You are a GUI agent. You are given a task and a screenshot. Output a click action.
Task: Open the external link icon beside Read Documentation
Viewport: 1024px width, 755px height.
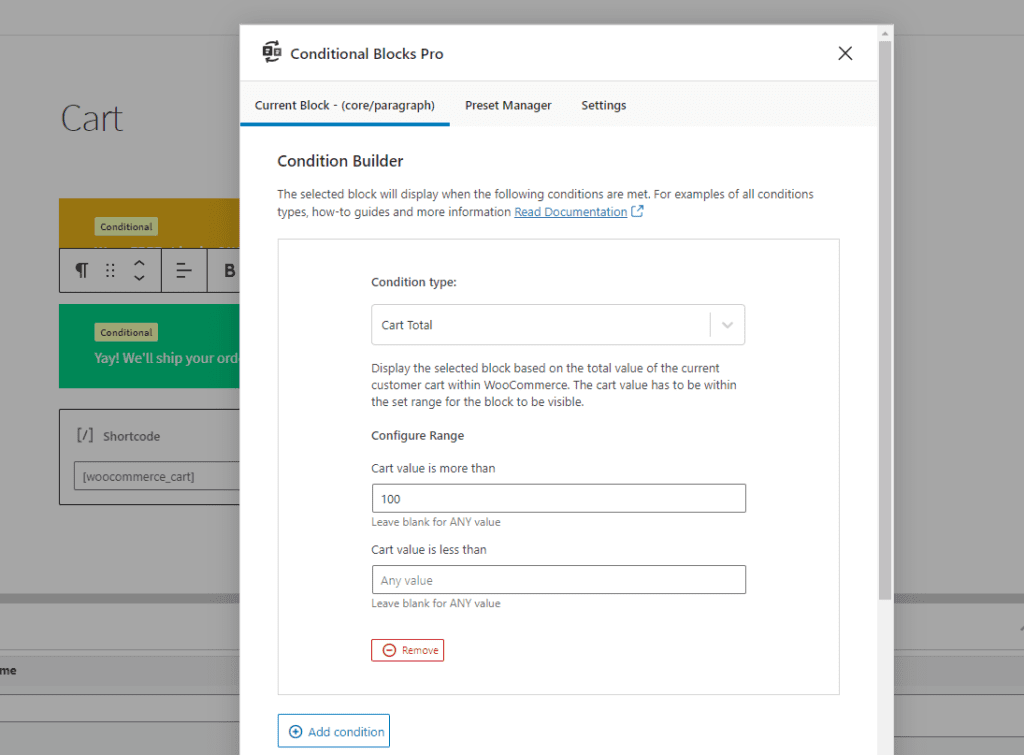637,211
